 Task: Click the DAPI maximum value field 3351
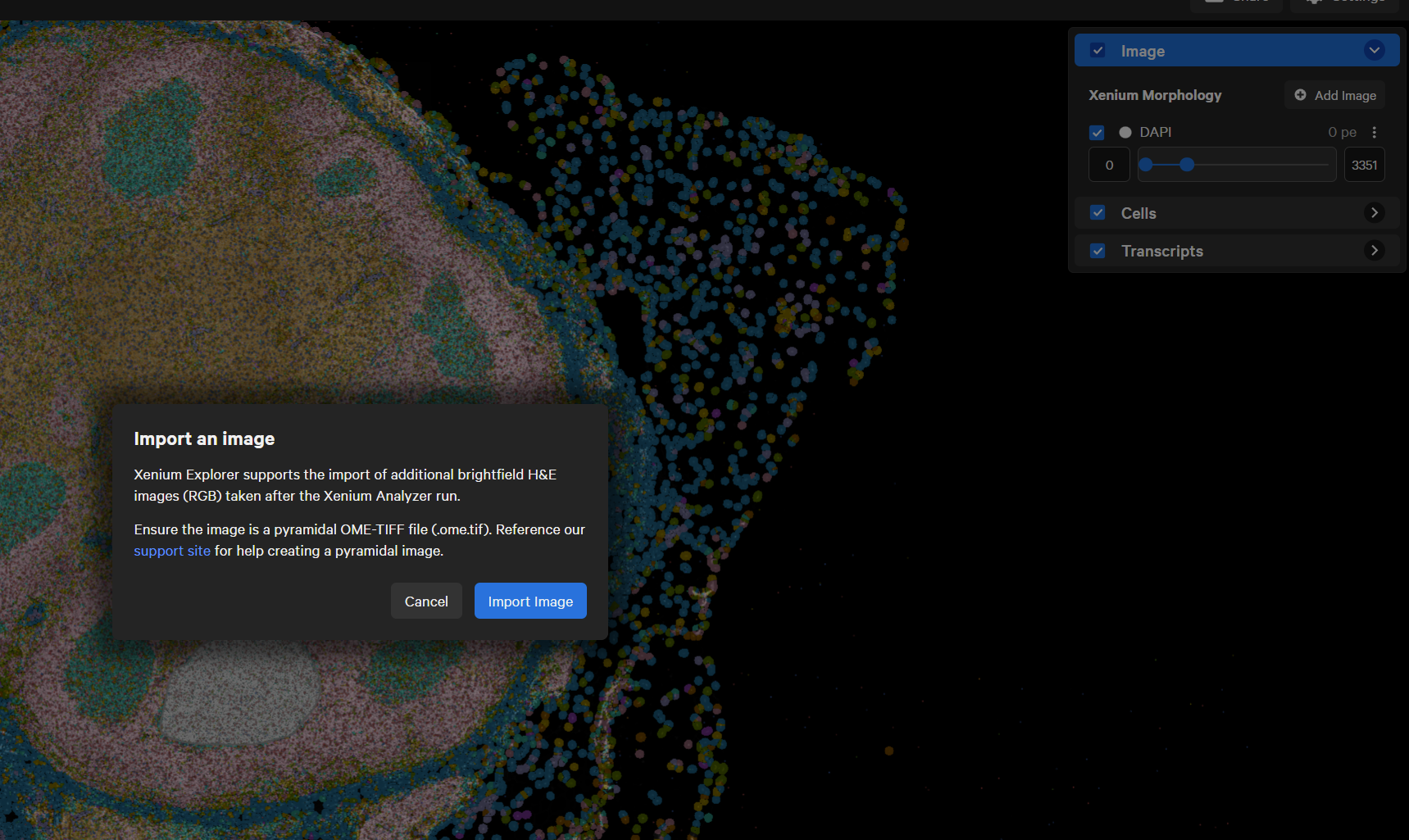point(1364,166)
